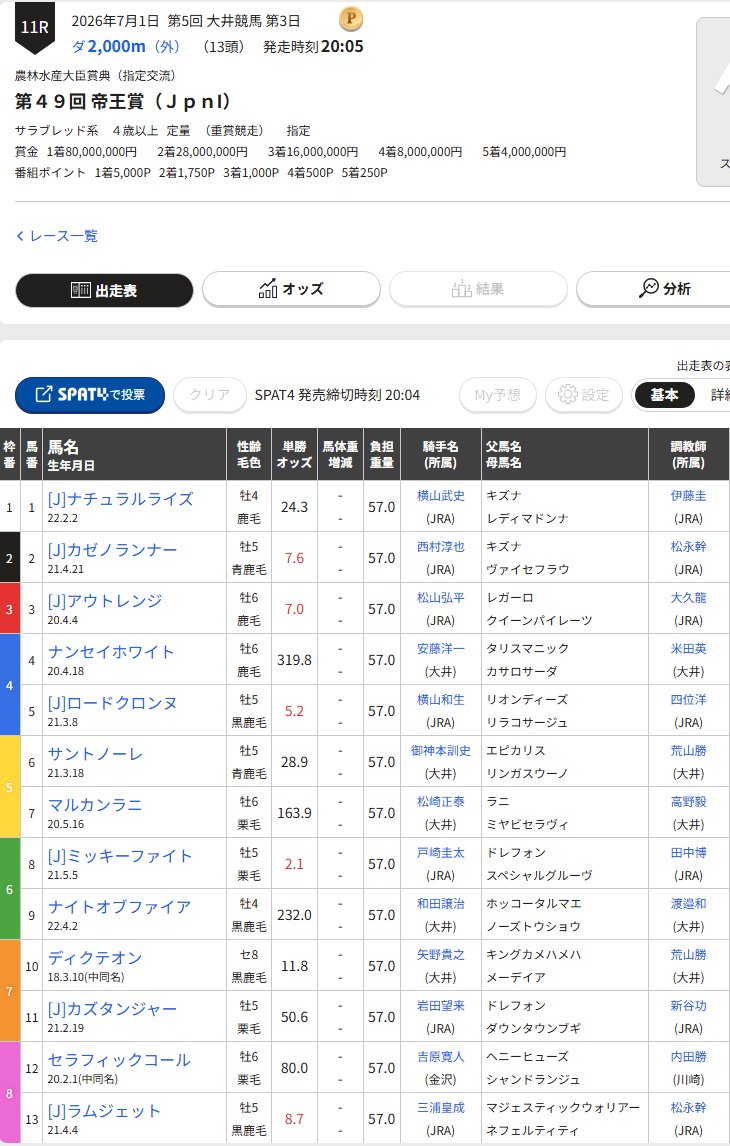This screenshot has width=730, height=1146.
Task: Open horse カズタンジャー link
Action: point(113,1009)
